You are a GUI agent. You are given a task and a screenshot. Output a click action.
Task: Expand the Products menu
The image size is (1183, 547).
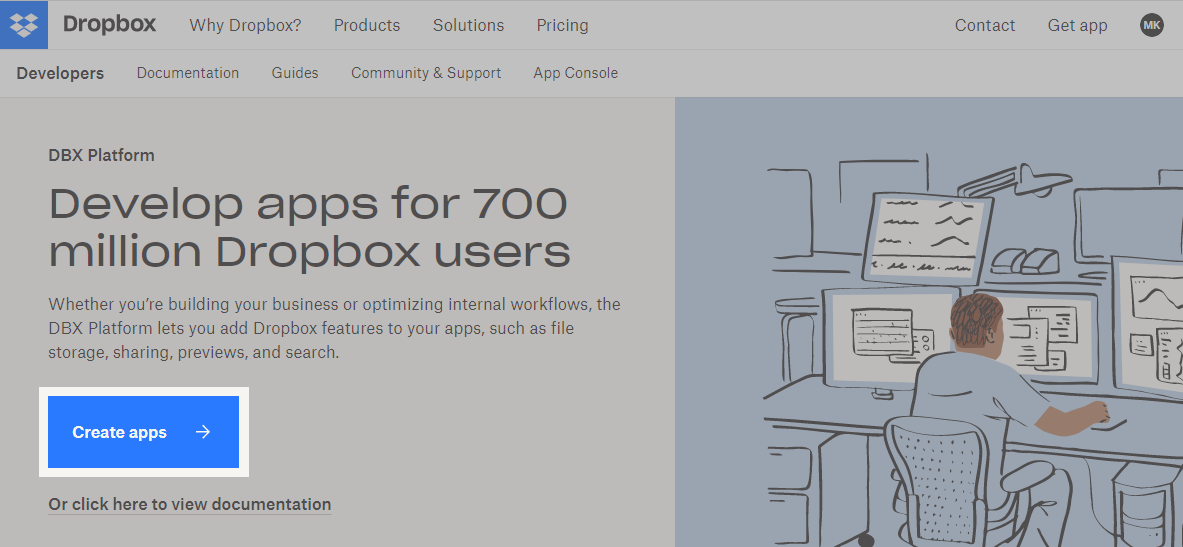(367, 25)
